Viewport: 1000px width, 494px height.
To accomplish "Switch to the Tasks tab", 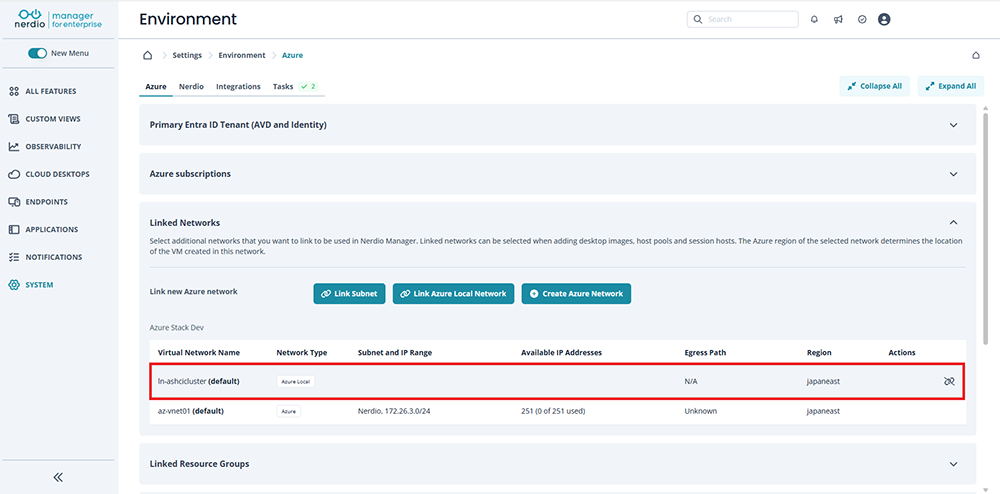I will pyautogui.click(x=283, y=87).
